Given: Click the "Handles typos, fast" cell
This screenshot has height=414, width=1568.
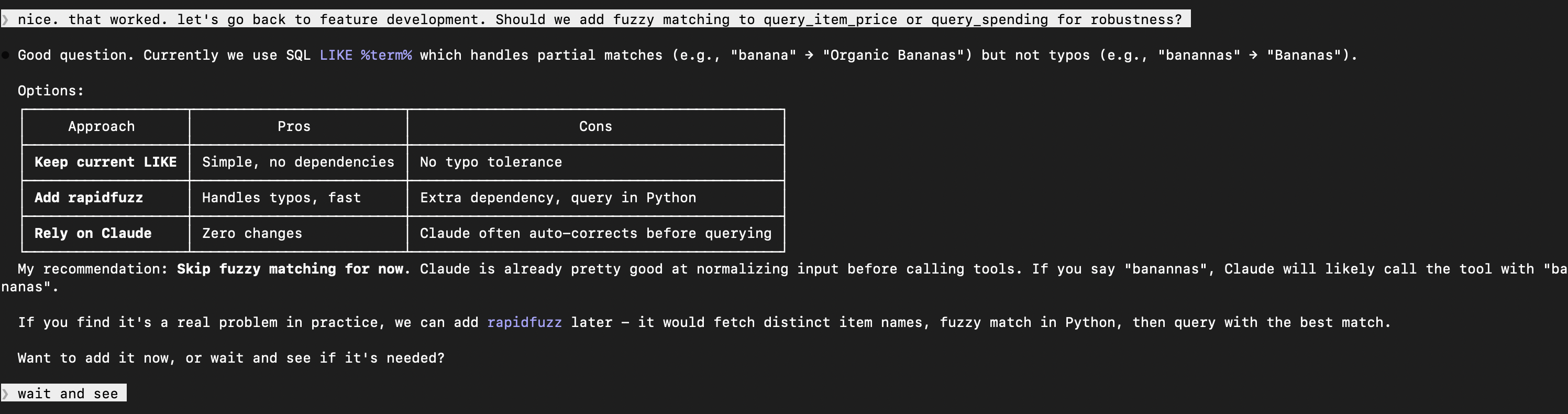Looking at the screenshot, I should point(281,198).
